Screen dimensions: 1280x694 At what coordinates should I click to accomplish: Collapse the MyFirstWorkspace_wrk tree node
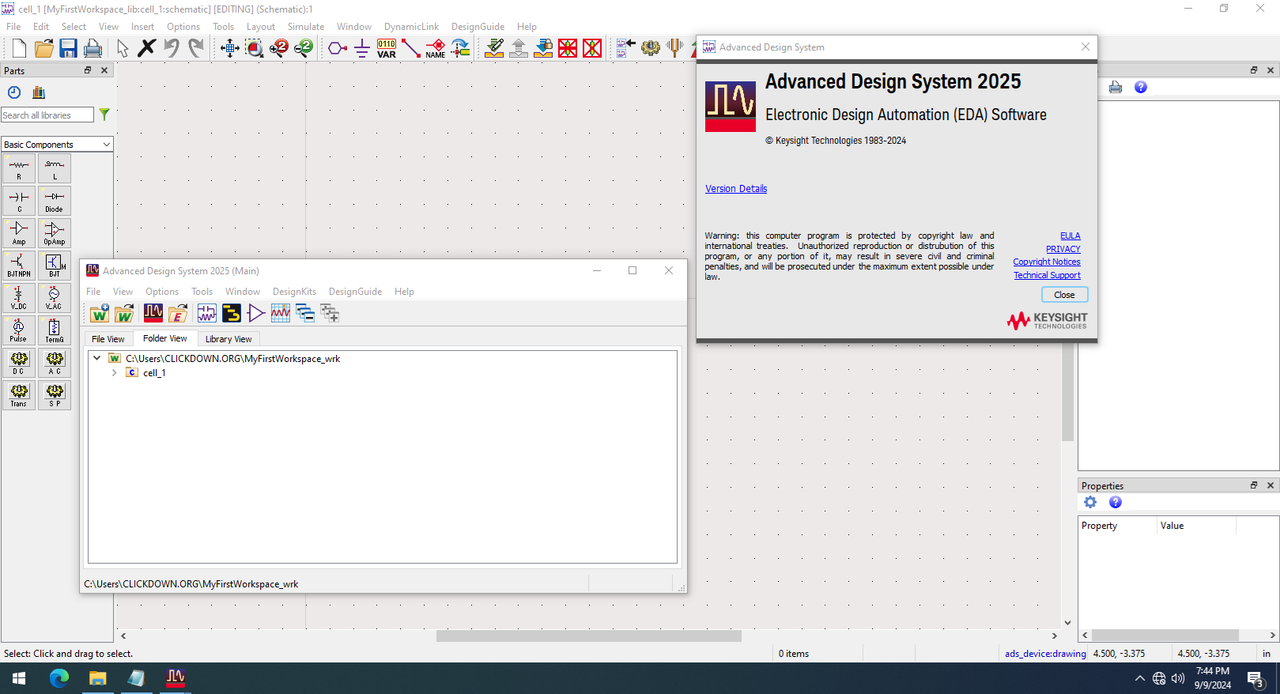pos(96,358)
